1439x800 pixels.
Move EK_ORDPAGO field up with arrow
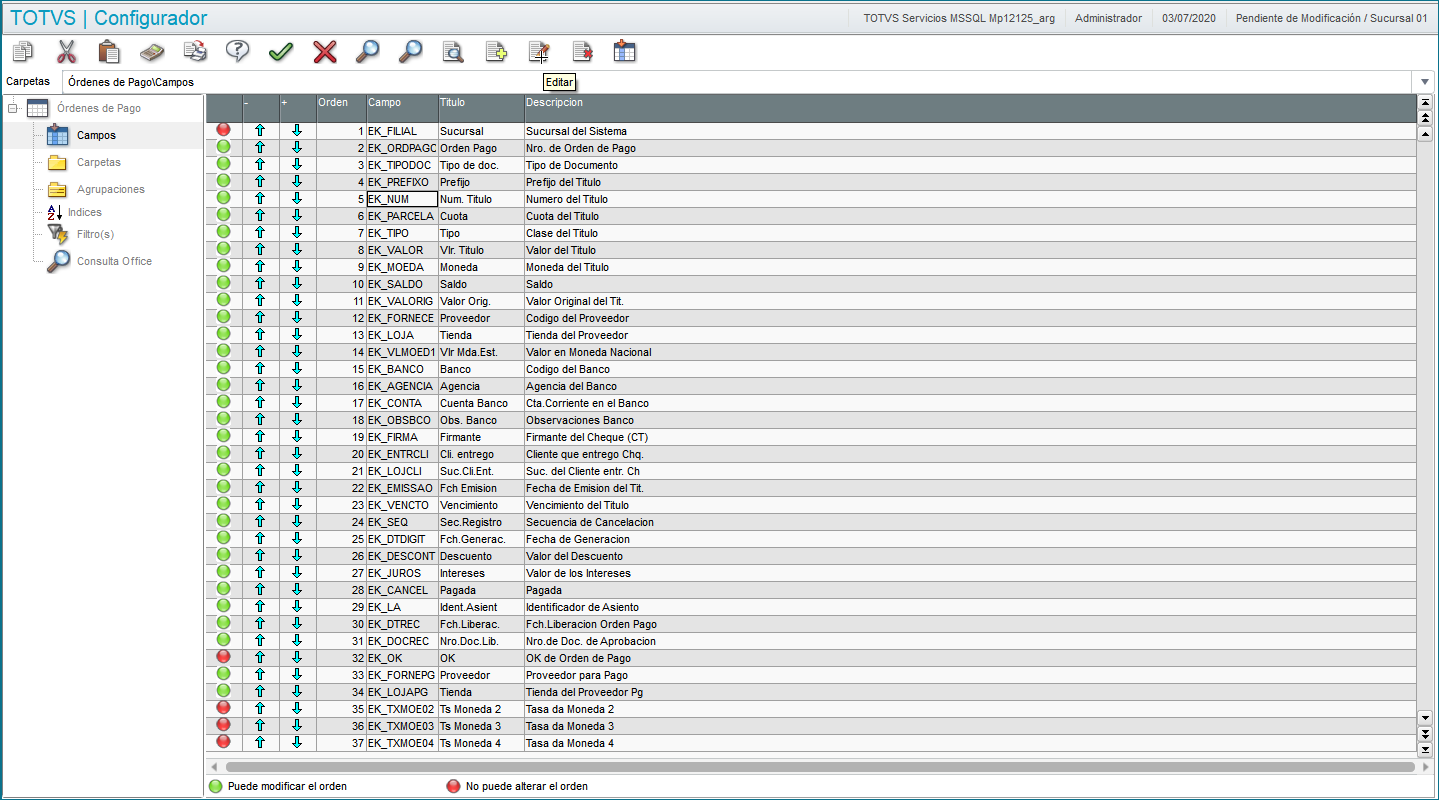[x=260, y=148]
